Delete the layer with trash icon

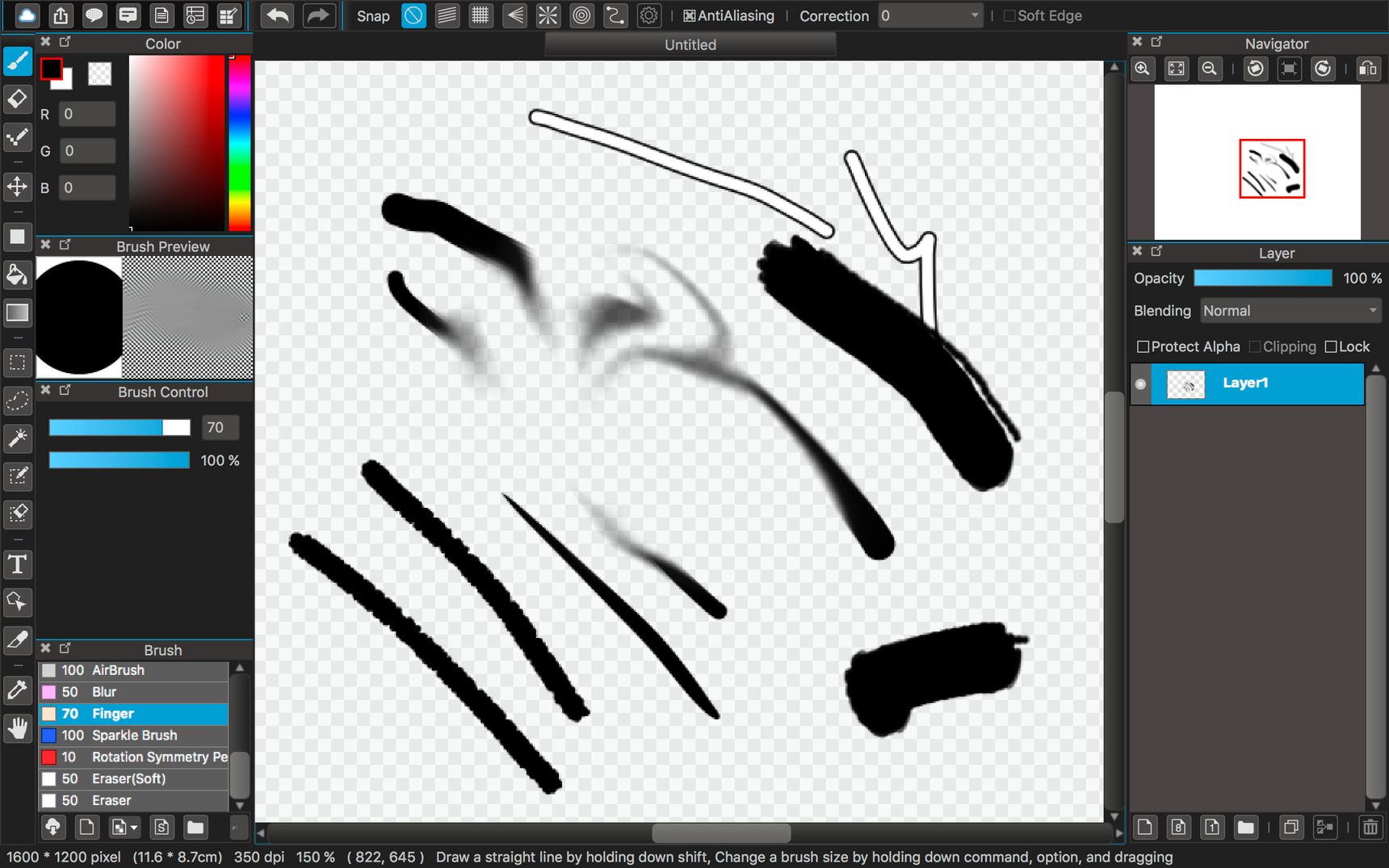coord(1370,827)
